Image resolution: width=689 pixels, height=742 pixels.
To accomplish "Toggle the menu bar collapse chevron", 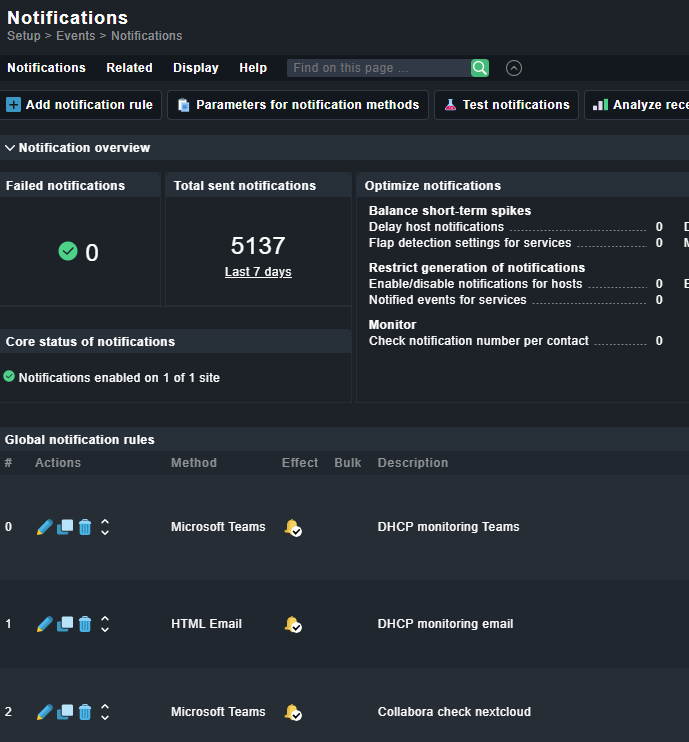I will click(514, 68).
